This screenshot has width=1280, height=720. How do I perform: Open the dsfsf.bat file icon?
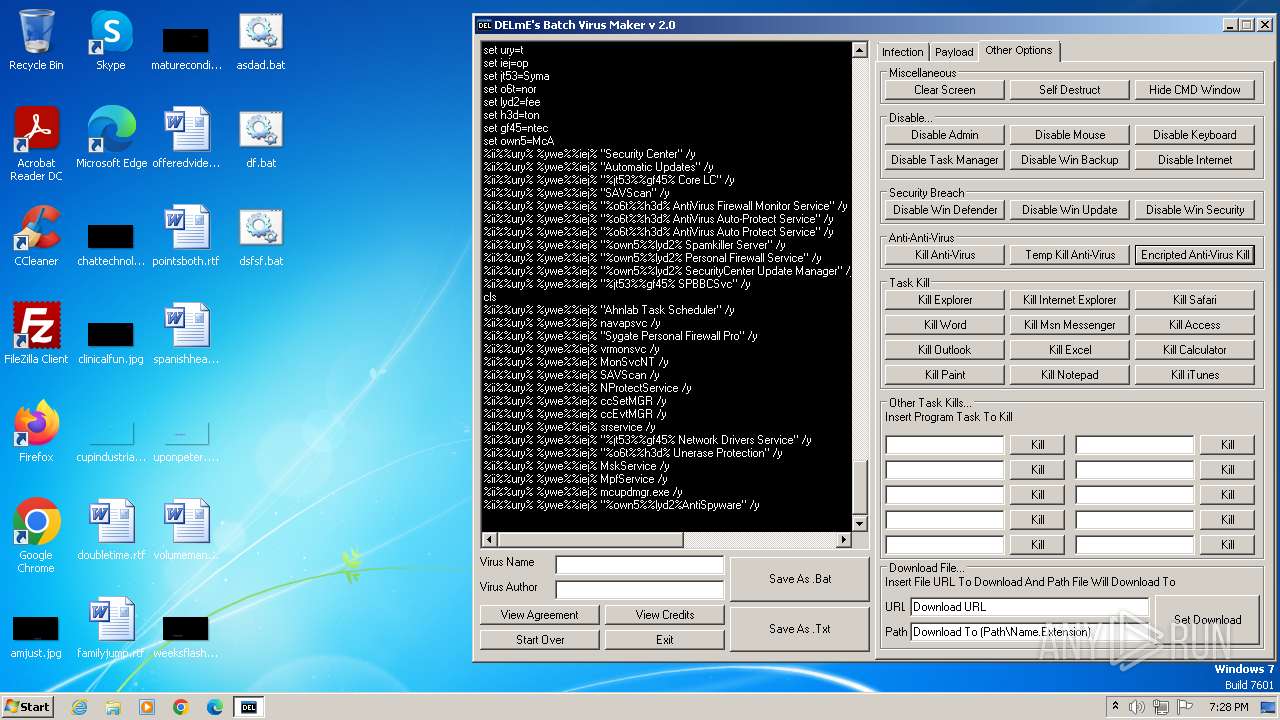pos(260,235)
